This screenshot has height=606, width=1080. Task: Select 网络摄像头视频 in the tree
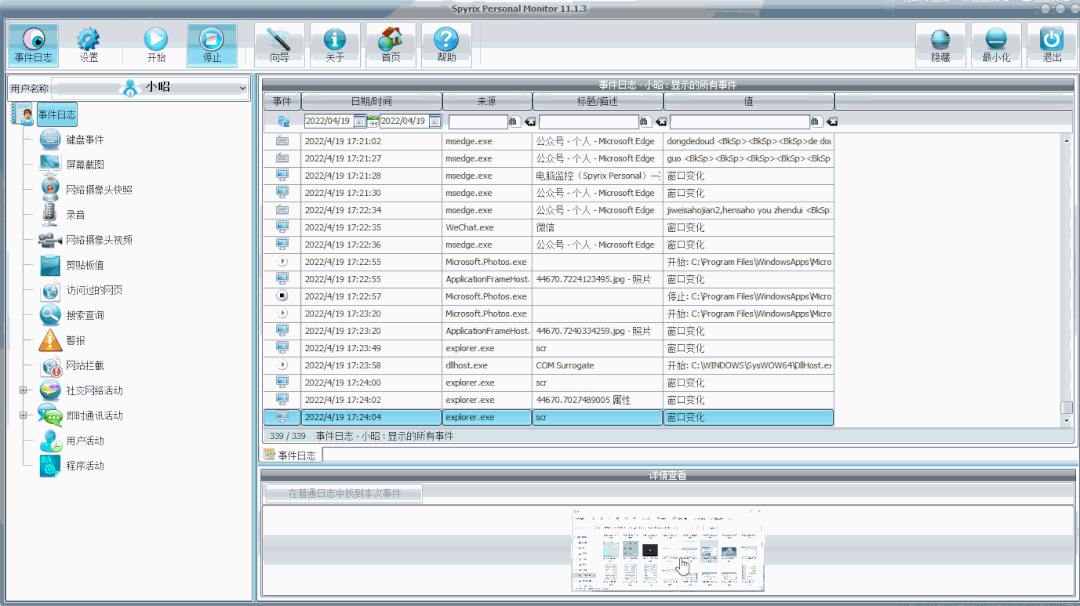pos(99,240)
